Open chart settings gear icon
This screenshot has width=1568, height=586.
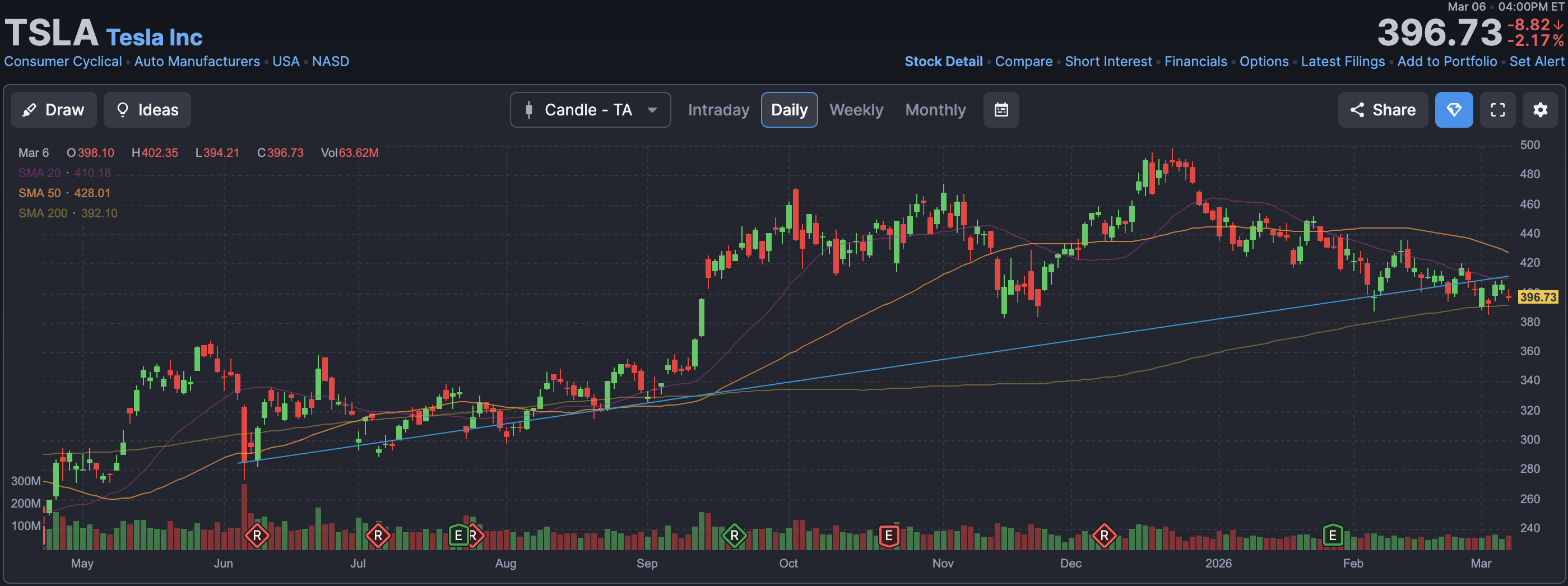pyautogui.click(x=1540, y=110)
